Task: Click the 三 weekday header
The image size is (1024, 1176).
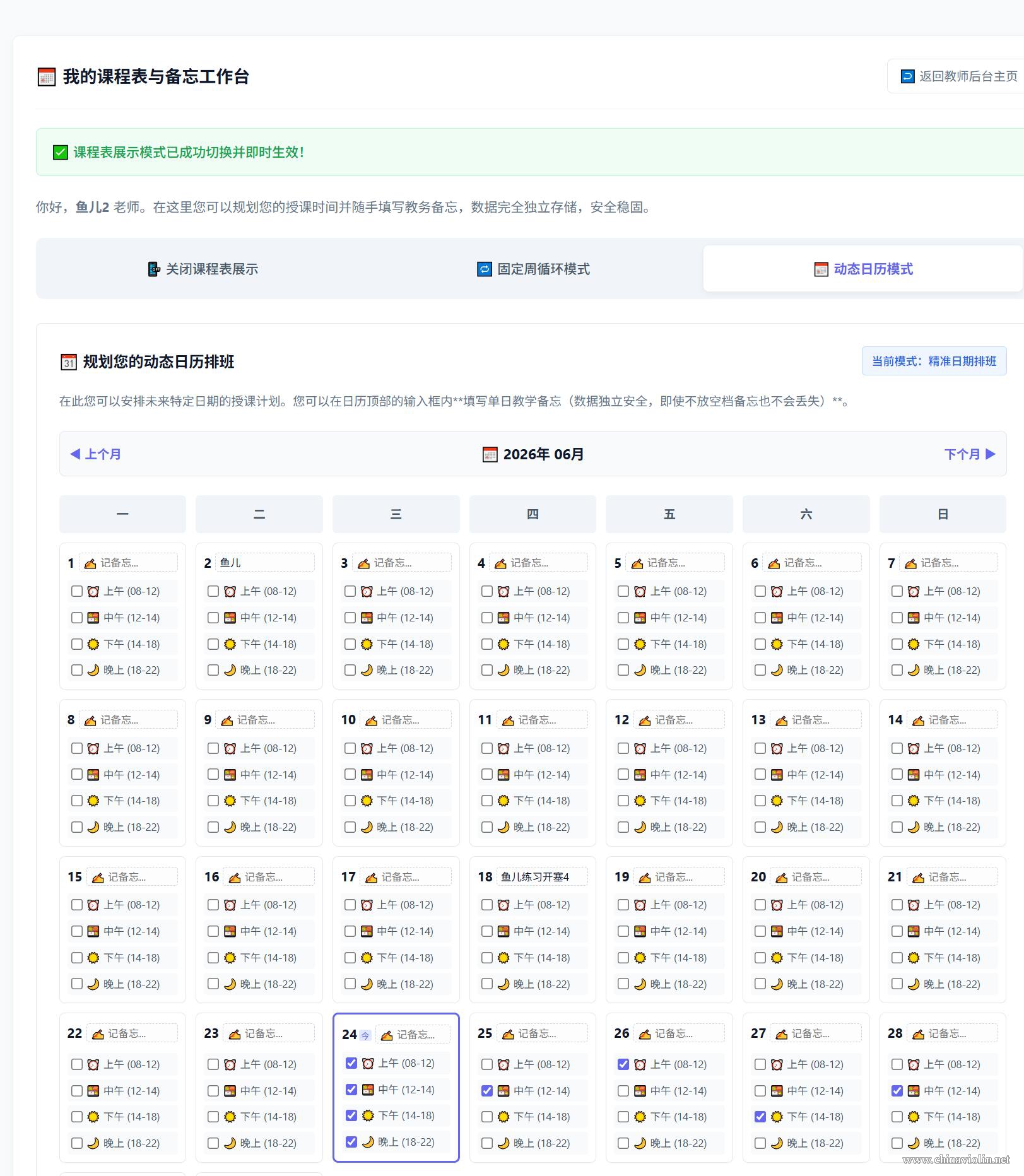Action: (x=396, y=514)
